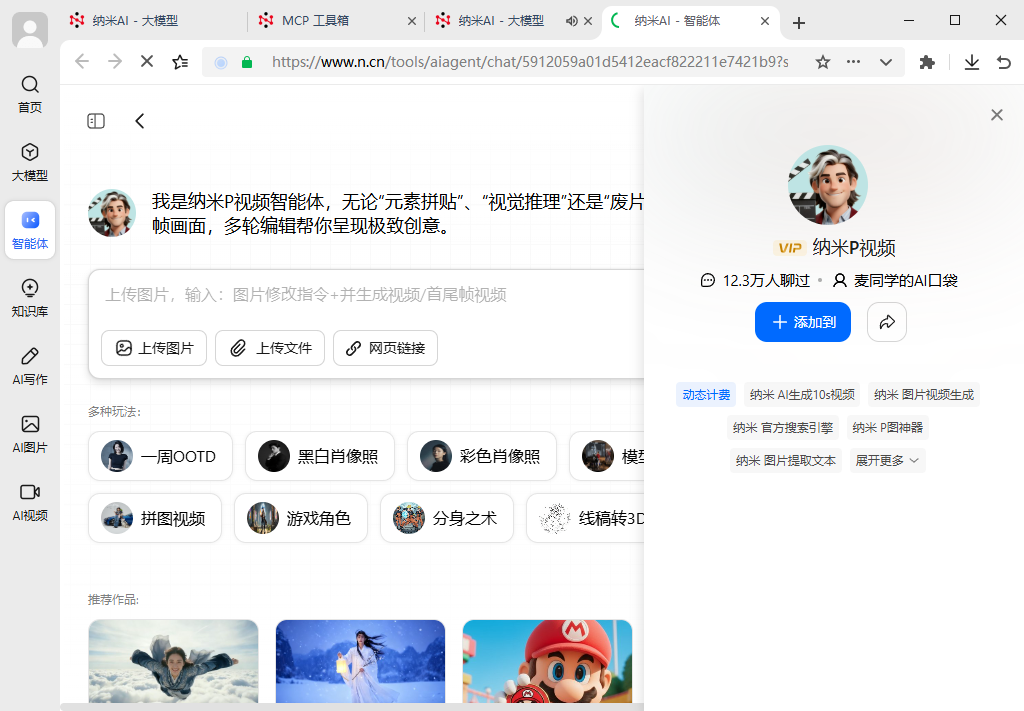The height and width of the screenshot is (711, 1024).
Task: Open the three-dot menu in address bar
Action: click(854, 62)
